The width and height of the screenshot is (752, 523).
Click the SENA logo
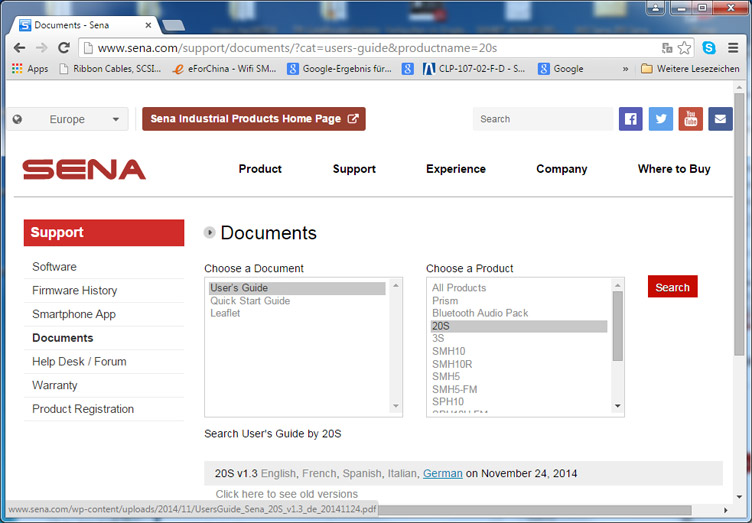click(84, 170)
